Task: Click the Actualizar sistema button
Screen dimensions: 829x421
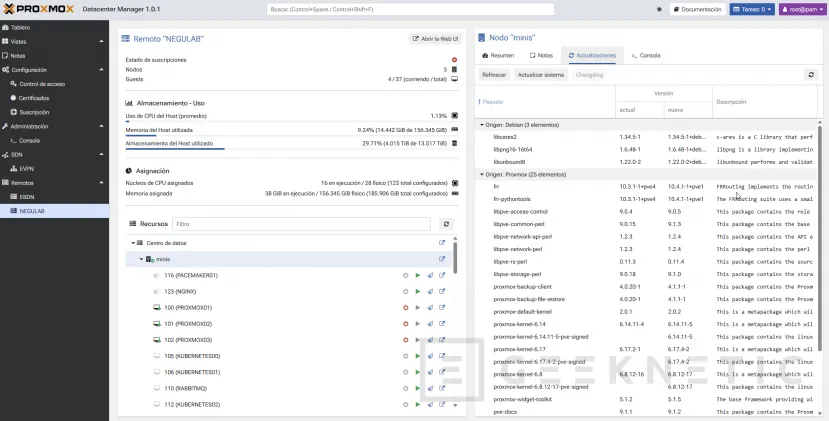Action: tap(540, 75)
